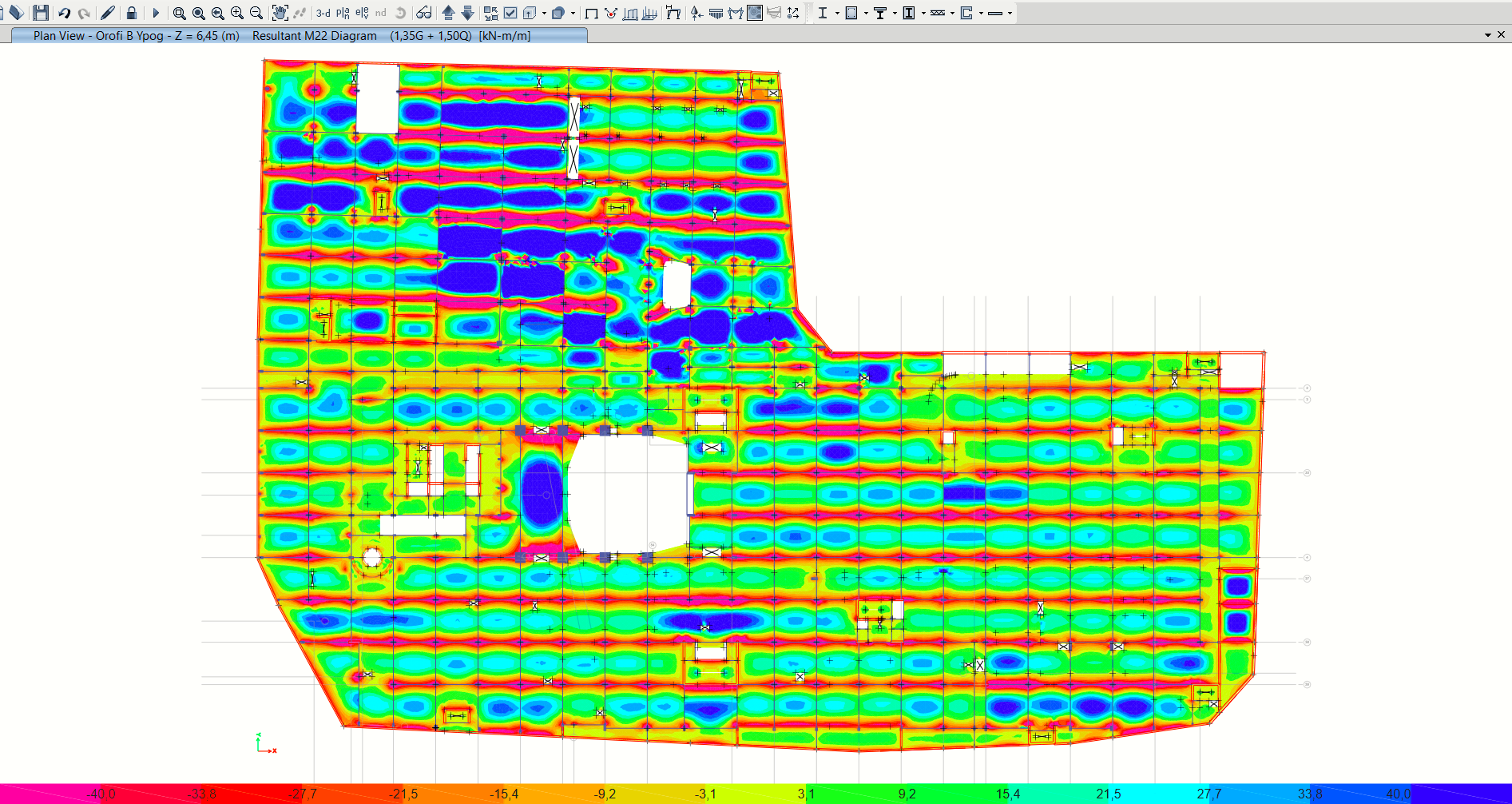
Task: Show the undeformed shape icon
Action: click(592, 13)
